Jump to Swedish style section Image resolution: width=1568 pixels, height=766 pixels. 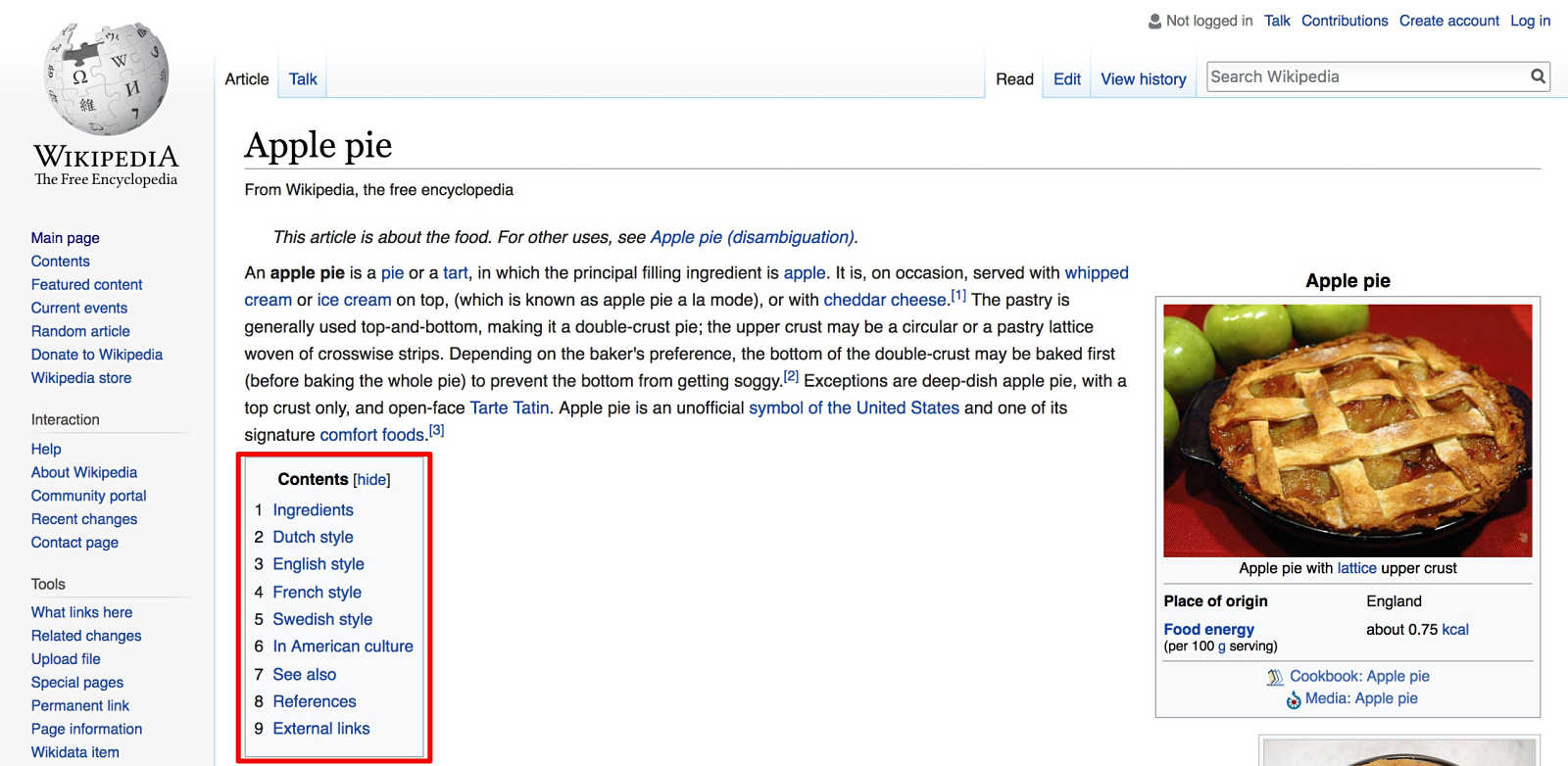point(322,620)
